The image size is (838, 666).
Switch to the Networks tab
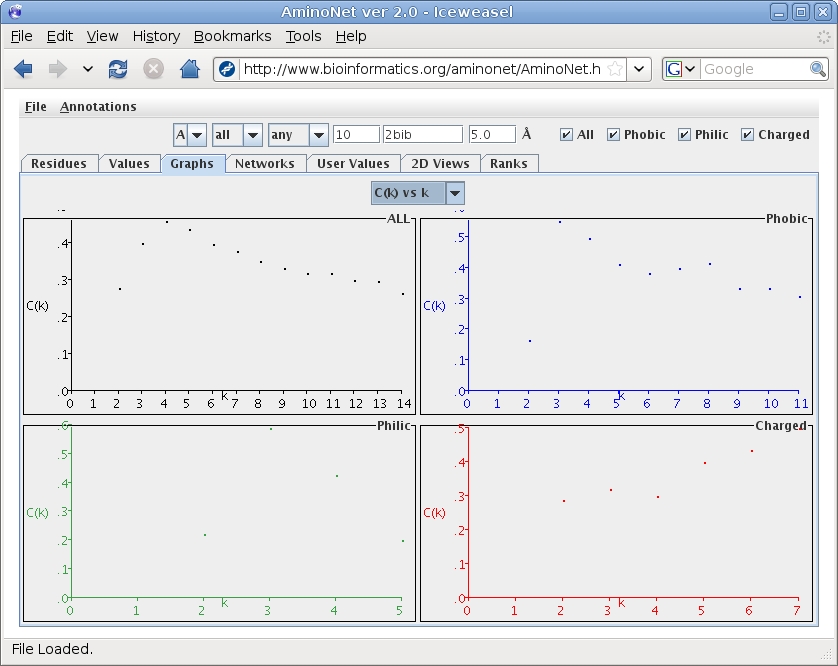(264, 164)
